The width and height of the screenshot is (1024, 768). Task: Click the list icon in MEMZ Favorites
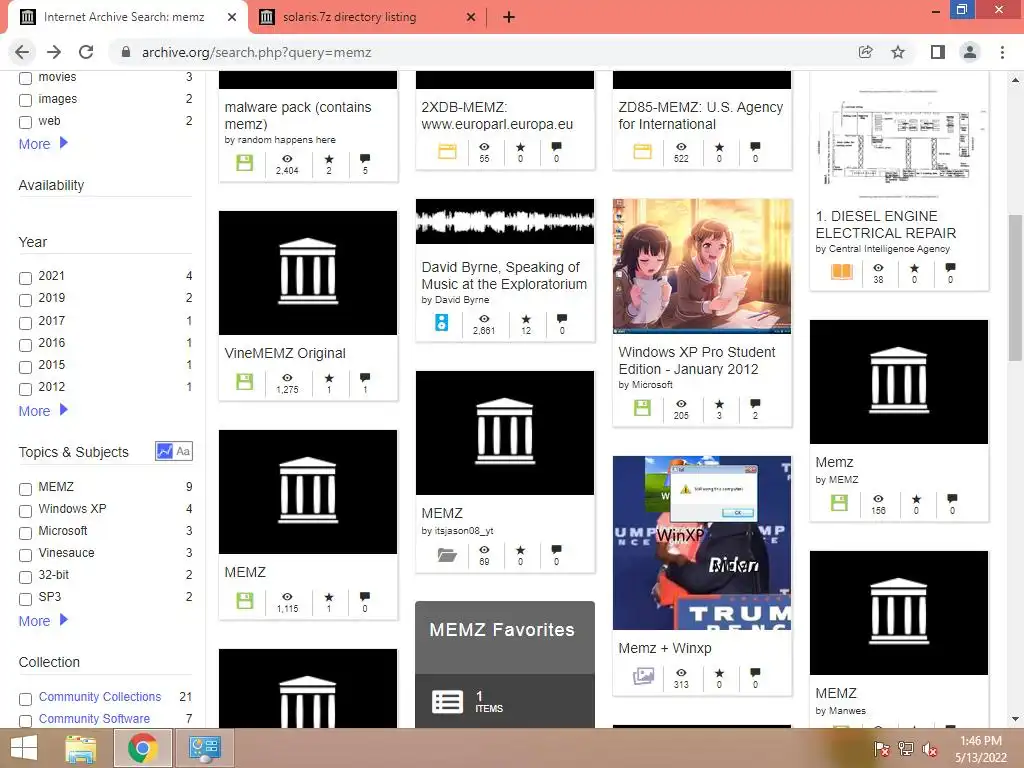click(447, 702)
